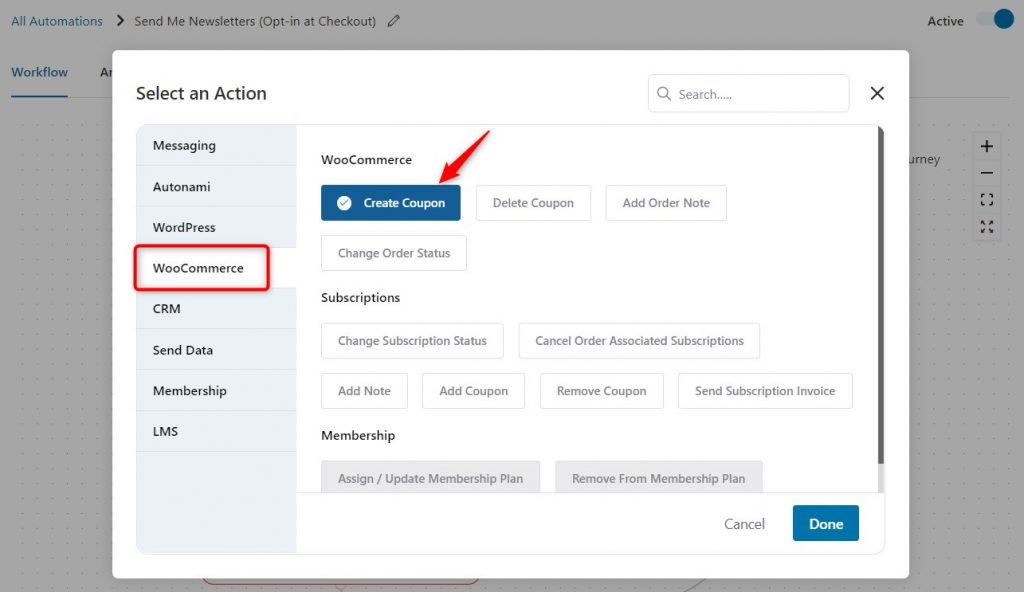Zoom out with the minus canvas icon
1024x592 pixels.
[x=987, y=173]
